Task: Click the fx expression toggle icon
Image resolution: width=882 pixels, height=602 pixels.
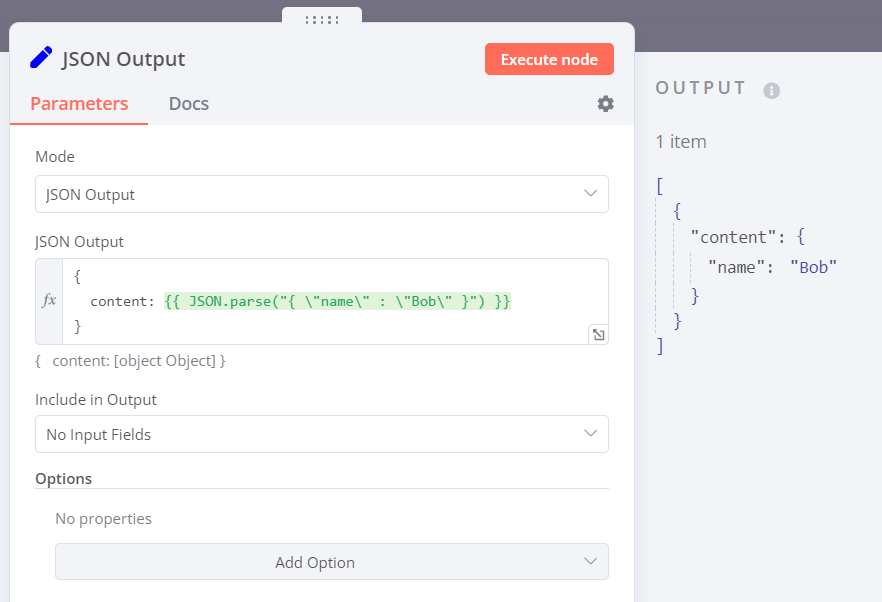Action: point(50,300)
